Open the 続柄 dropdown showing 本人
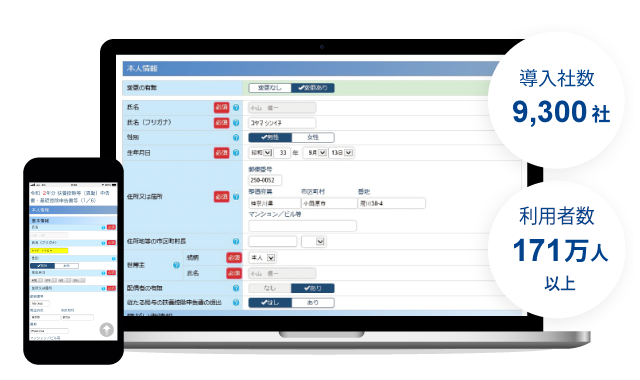 click(x=262, y=258)
